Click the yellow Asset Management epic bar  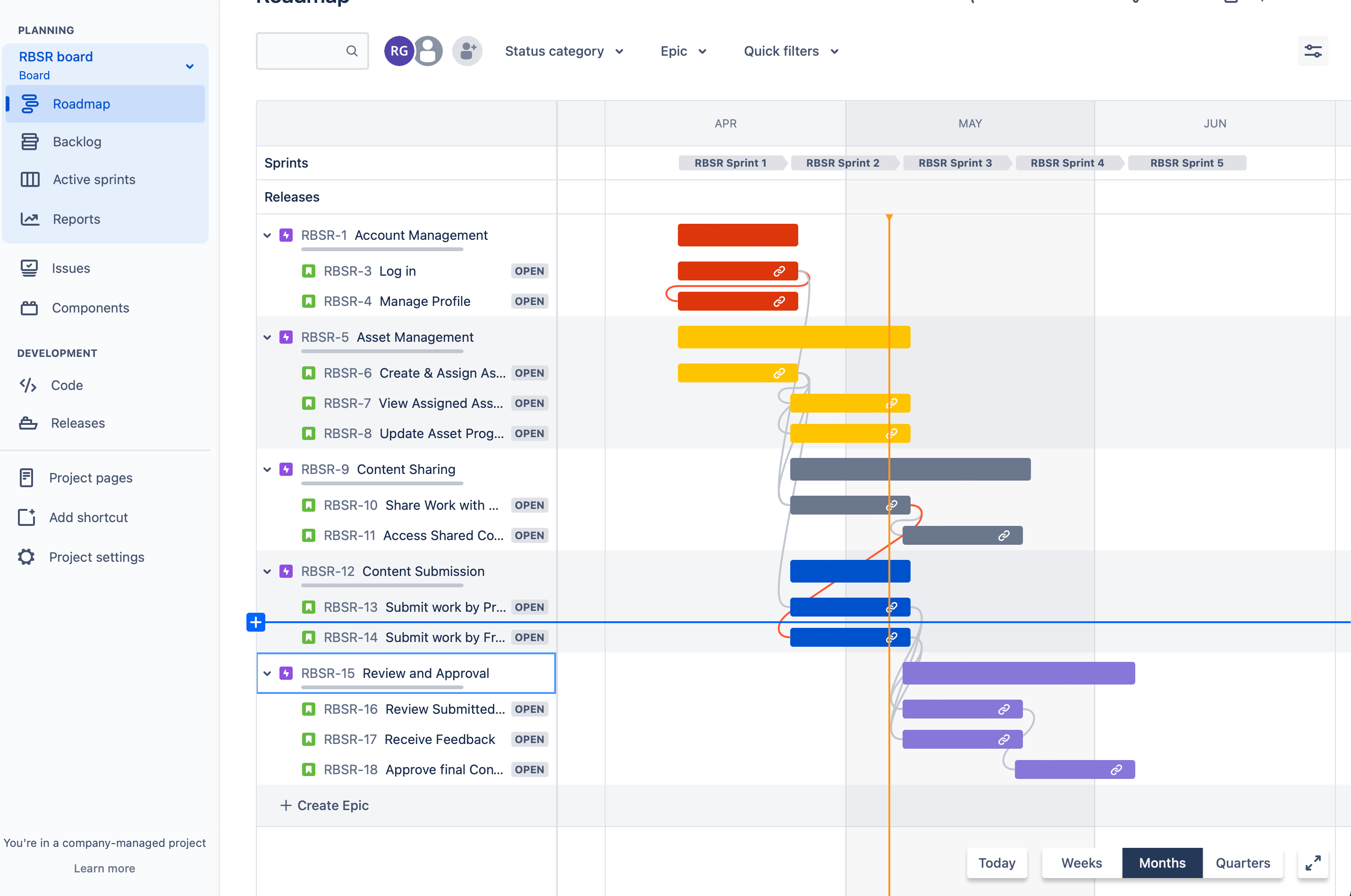point(793,337)
